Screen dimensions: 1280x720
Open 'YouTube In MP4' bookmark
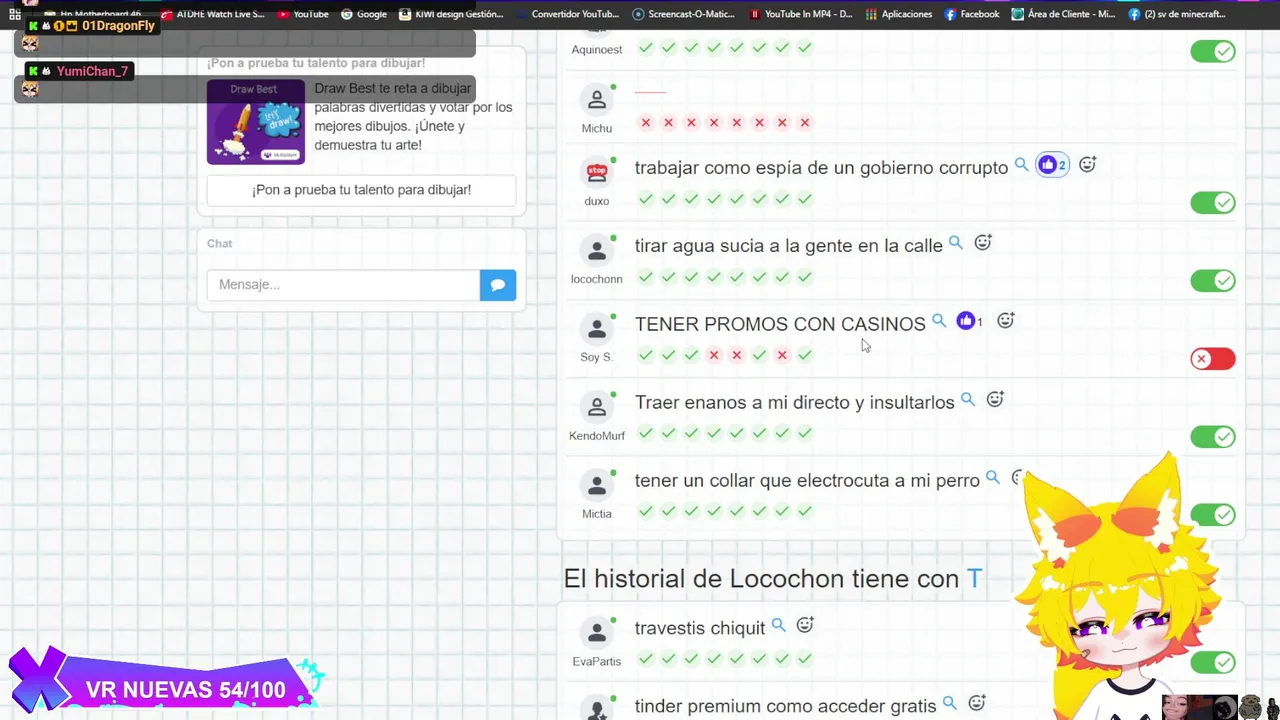[x=800, y=14]
